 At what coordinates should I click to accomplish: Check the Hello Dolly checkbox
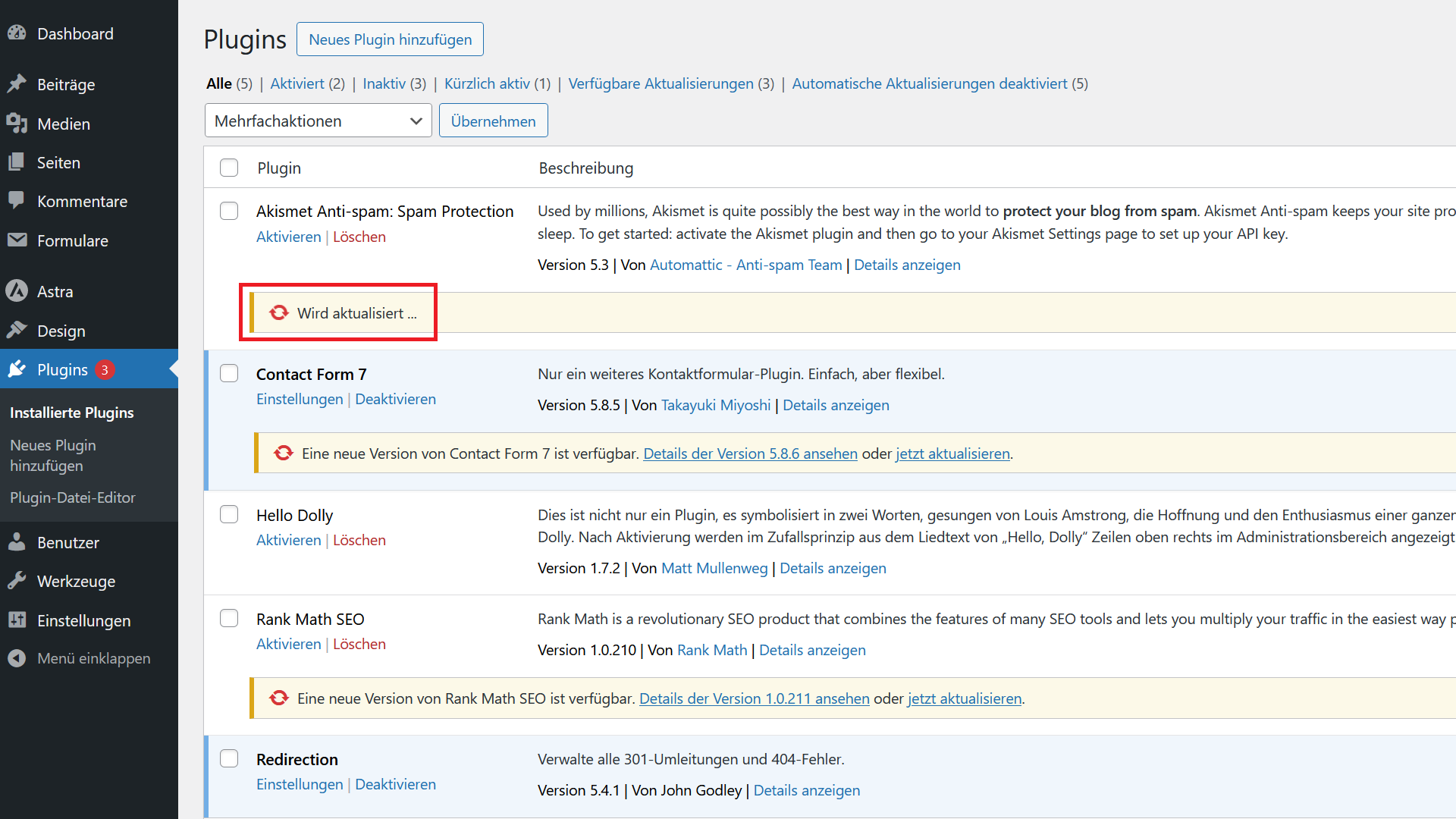[229, 514]
